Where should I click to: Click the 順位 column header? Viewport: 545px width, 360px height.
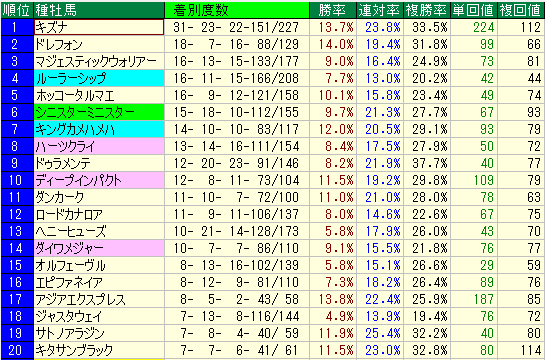[x=17, y=10]
